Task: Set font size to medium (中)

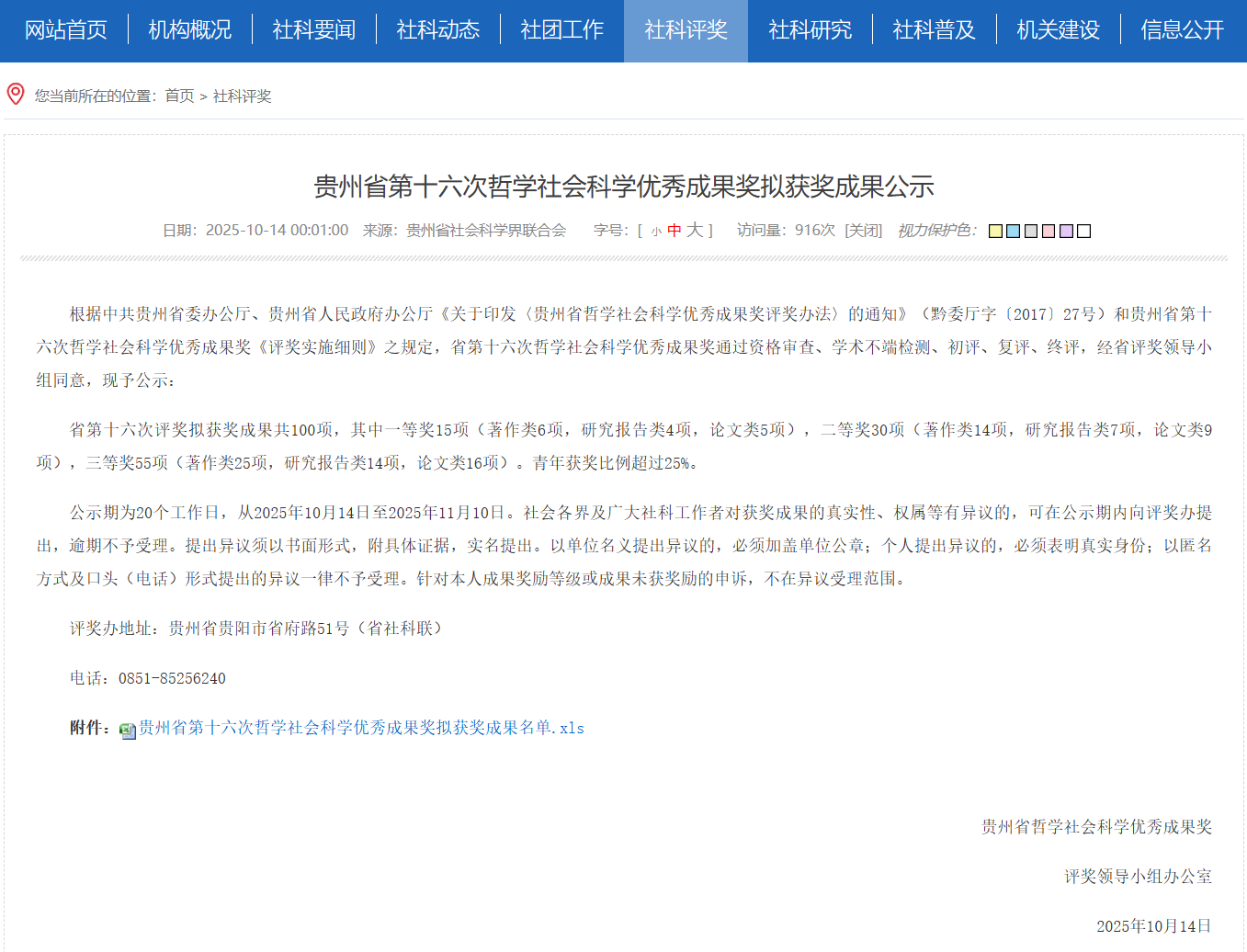Action: click(675, 231)
